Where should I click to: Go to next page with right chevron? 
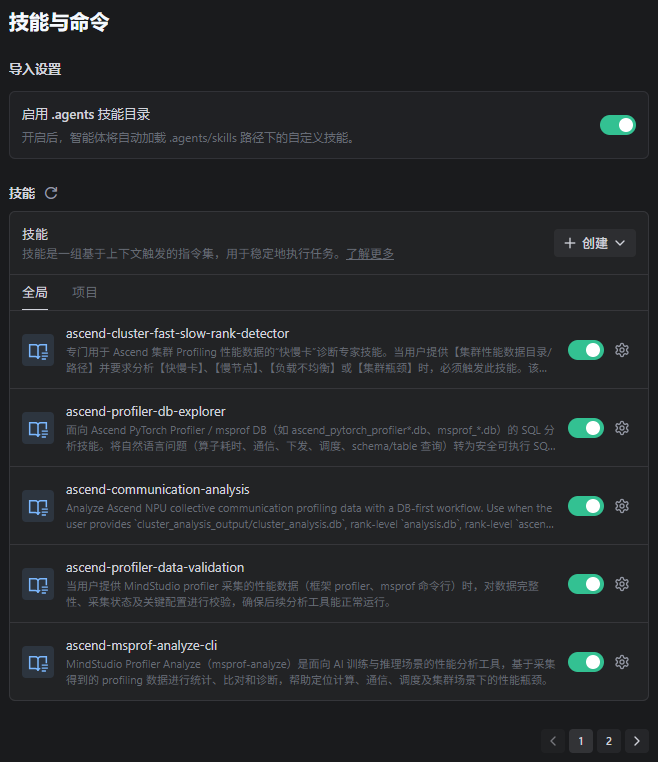637,741
